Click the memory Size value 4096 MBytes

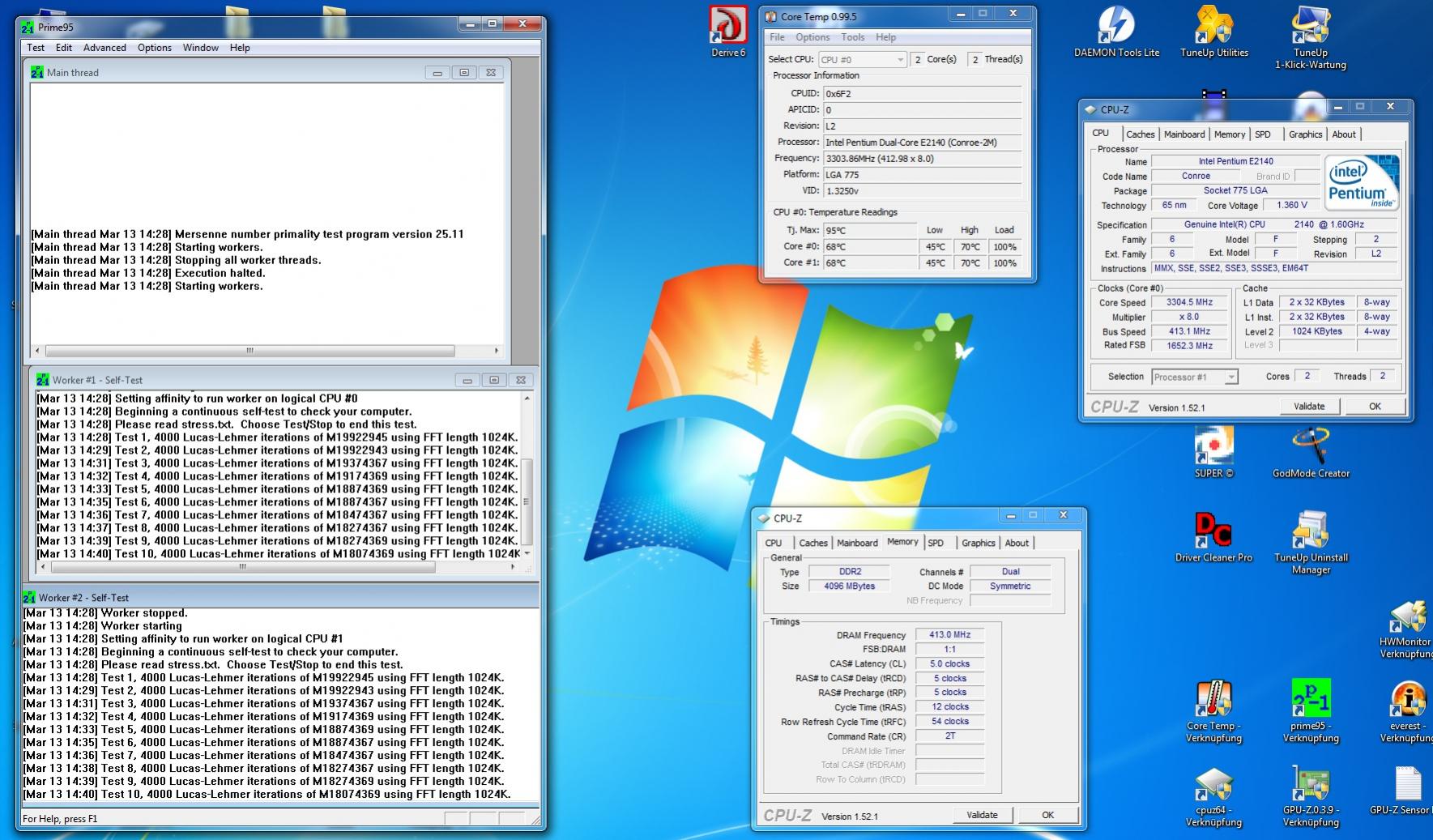[849, 586]
